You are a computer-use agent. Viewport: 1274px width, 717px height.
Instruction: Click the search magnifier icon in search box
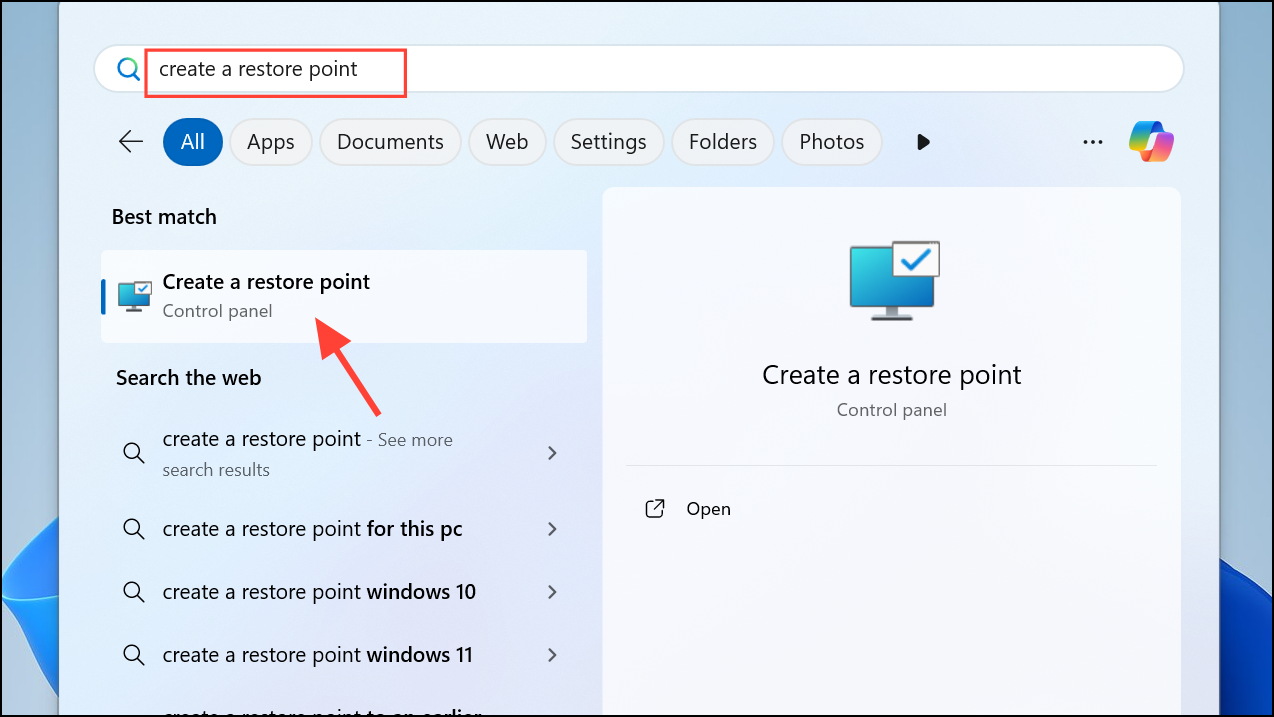[128, 69]
